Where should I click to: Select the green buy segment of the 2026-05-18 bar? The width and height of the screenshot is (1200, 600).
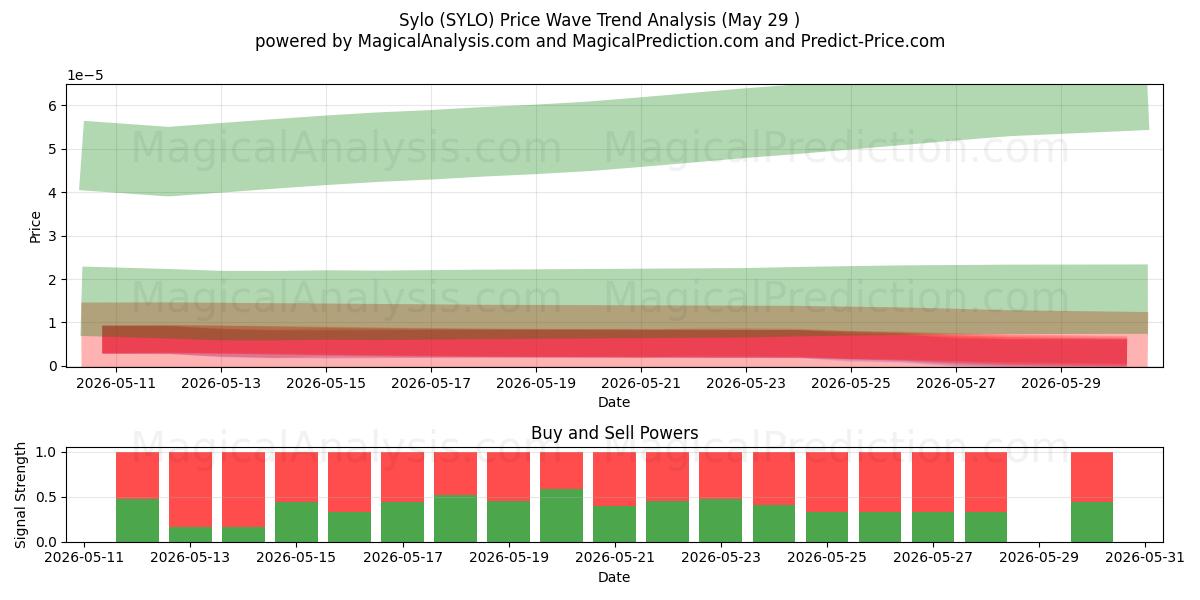click(x=455, y=518)
